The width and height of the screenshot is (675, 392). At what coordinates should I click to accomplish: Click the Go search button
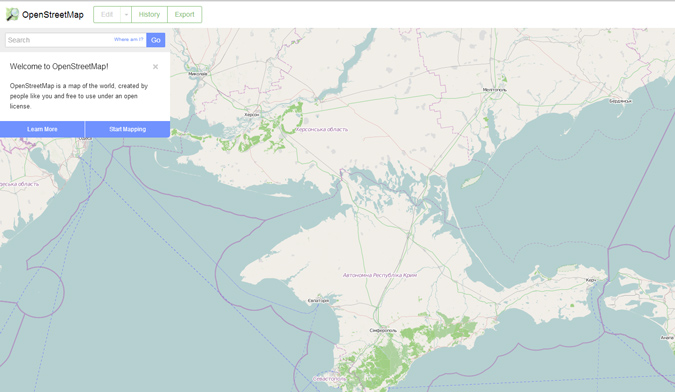click(x=156, y=40)
